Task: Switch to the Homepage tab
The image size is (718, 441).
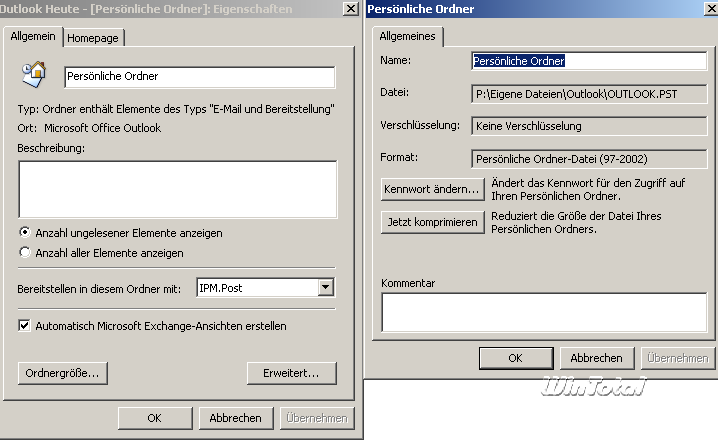Action: pyautogui.click(x=94, y=37)
